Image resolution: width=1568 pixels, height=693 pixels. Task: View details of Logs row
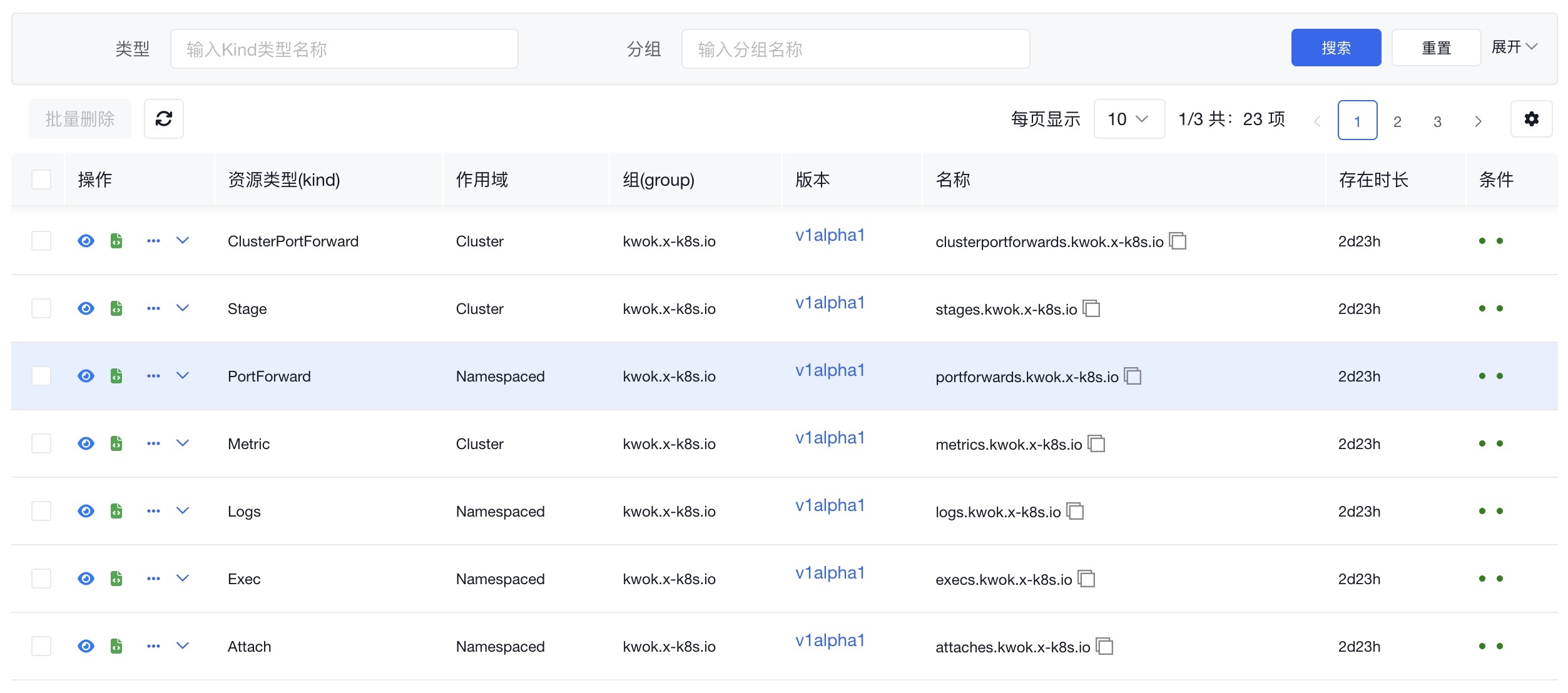click(86, 511)
